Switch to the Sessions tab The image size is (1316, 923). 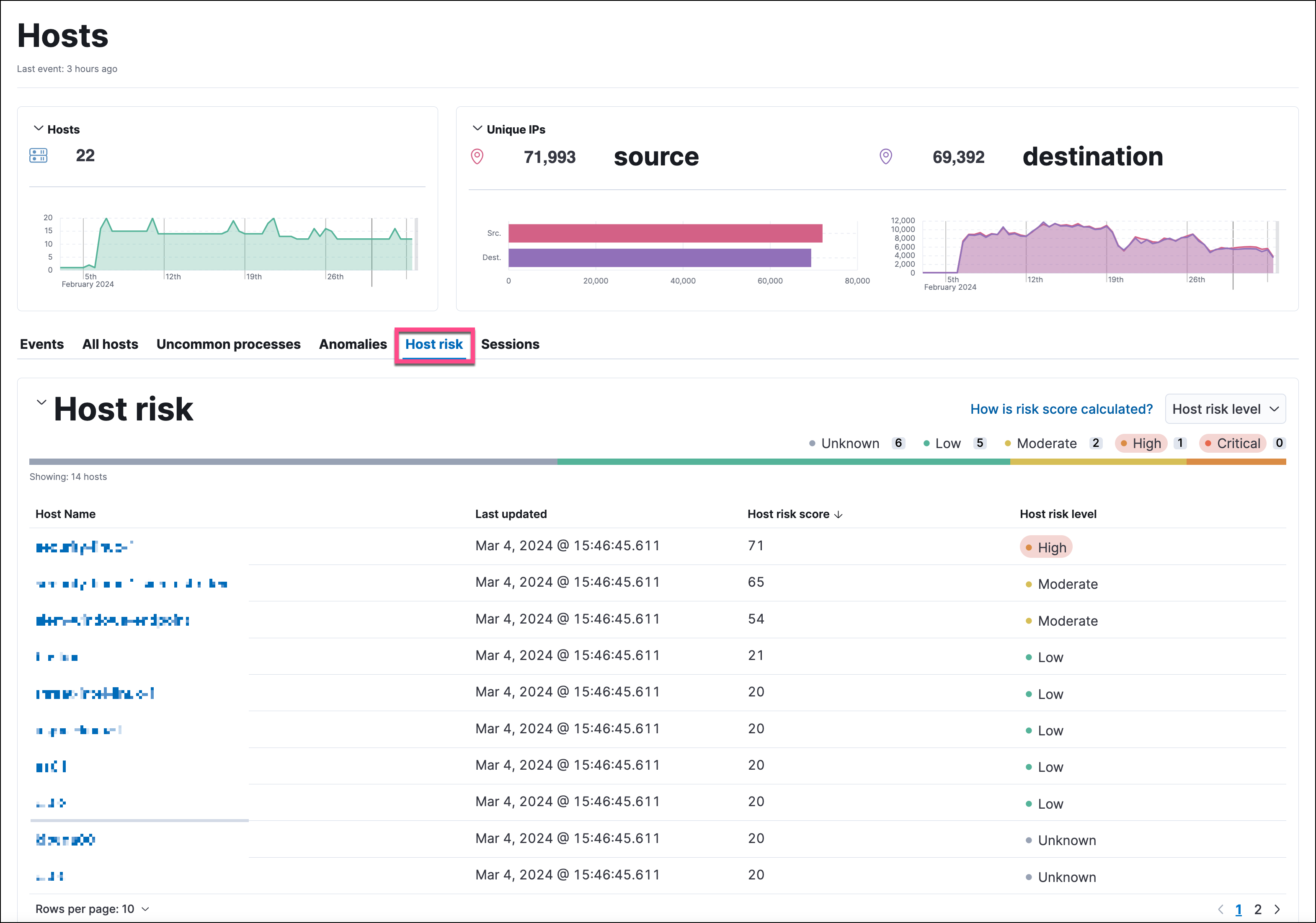[510, 344]
